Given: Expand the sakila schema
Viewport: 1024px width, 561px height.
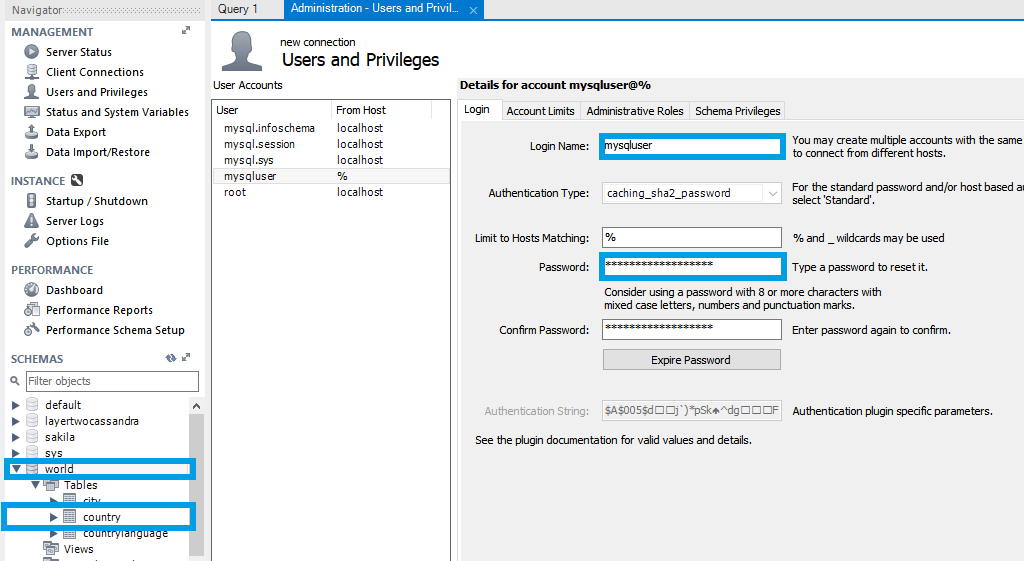Looking at the screenshot, I should (x=16, y=437).
